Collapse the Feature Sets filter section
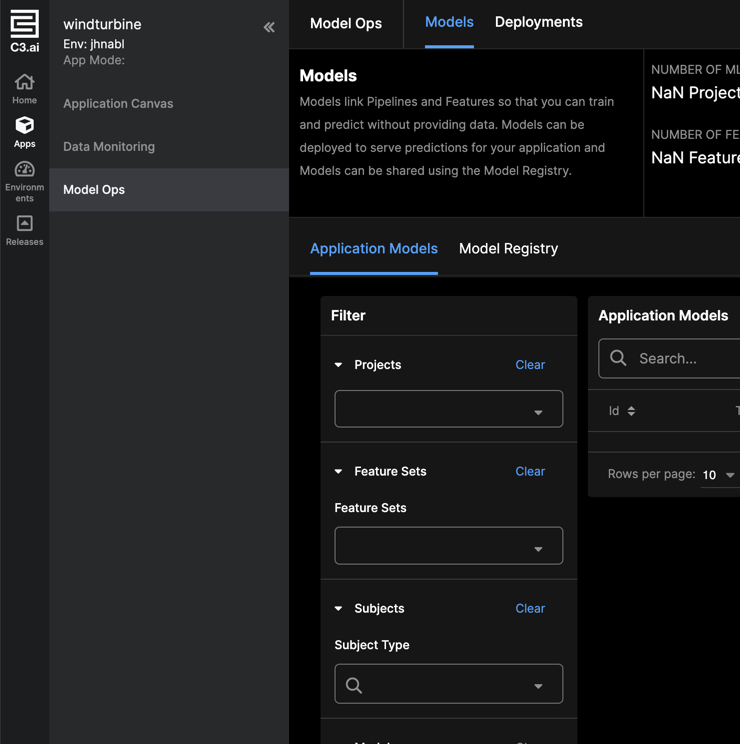The width and height of the screenshot is (740, 744). pos(339,471)
